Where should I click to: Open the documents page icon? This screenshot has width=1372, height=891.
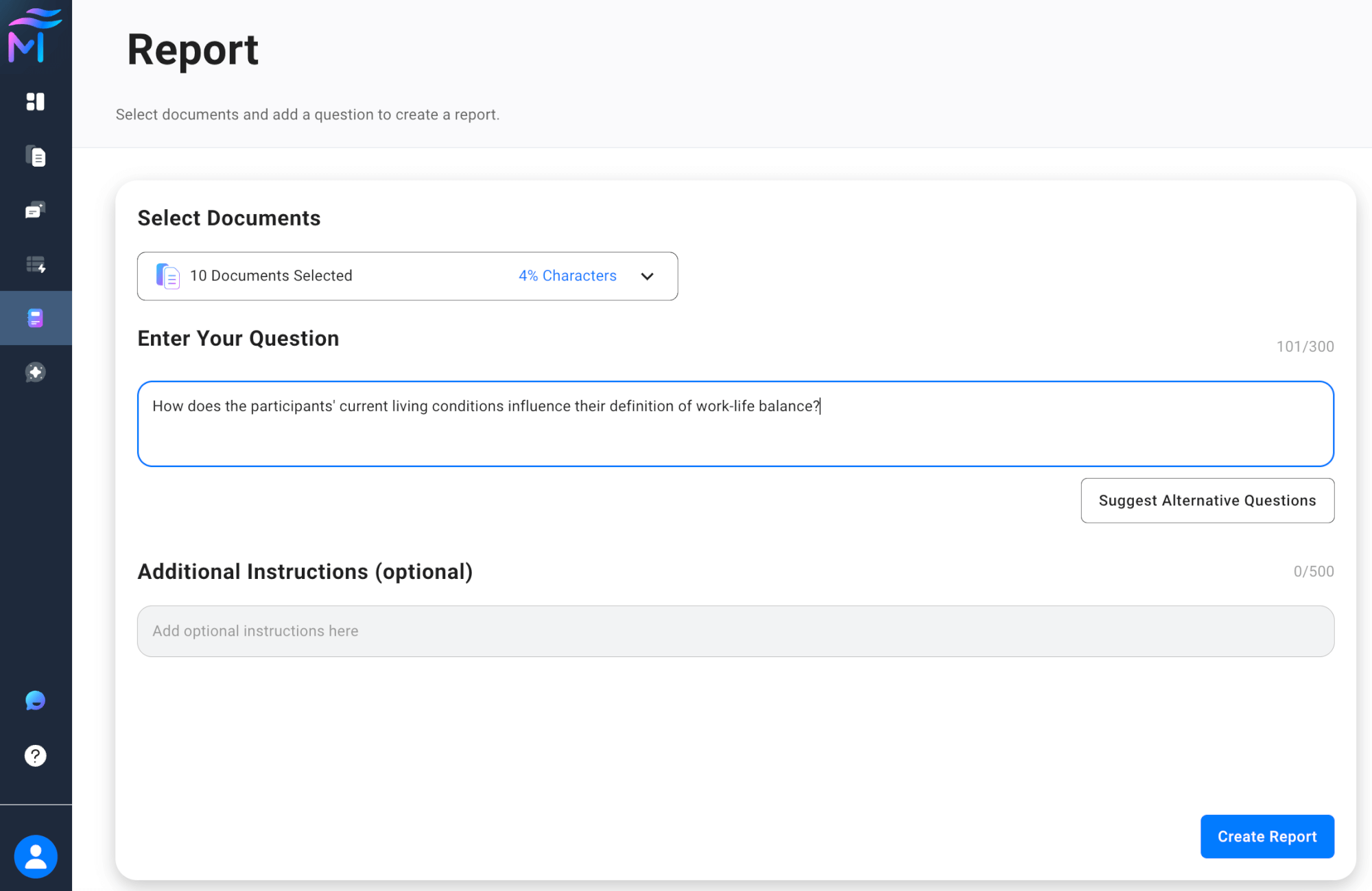(36, 156)
